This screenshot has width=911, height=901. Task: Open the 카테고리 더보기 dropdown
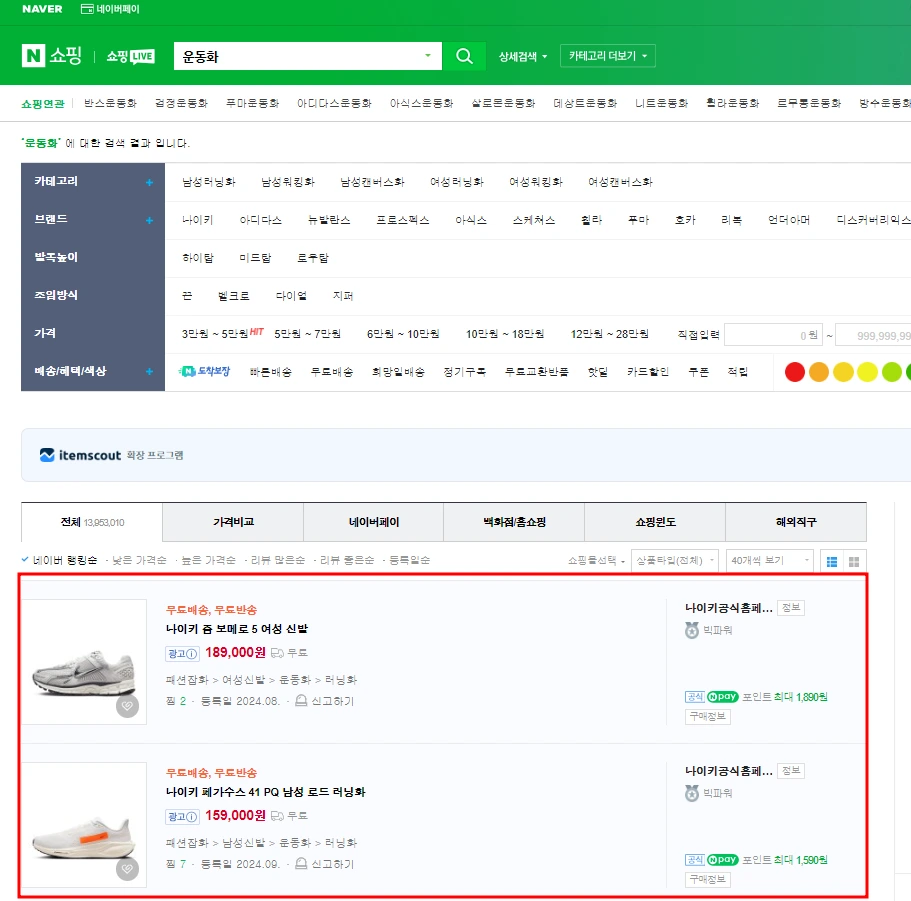(608, 56)
